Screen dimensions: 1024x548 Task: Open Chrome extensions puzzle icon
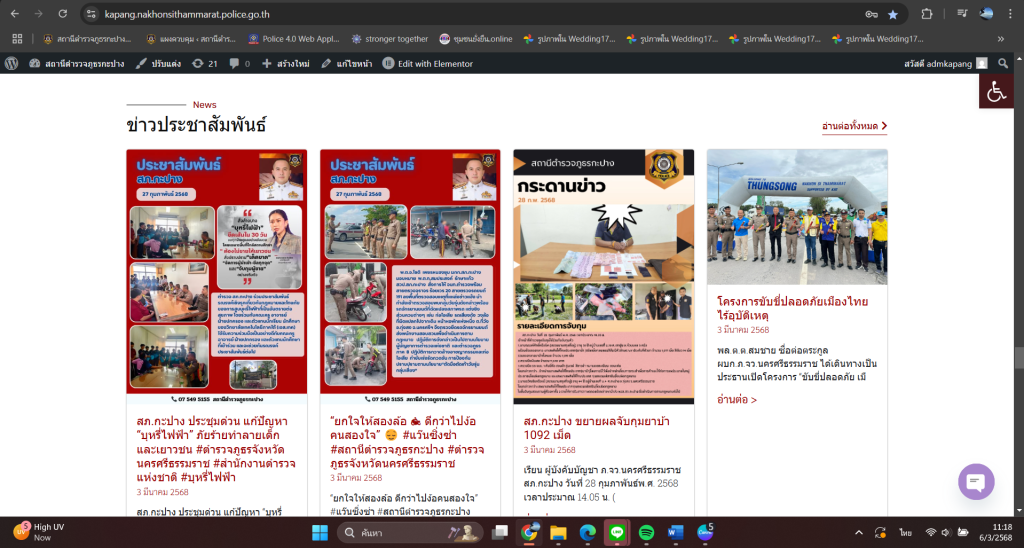click(x=927, y=14)
